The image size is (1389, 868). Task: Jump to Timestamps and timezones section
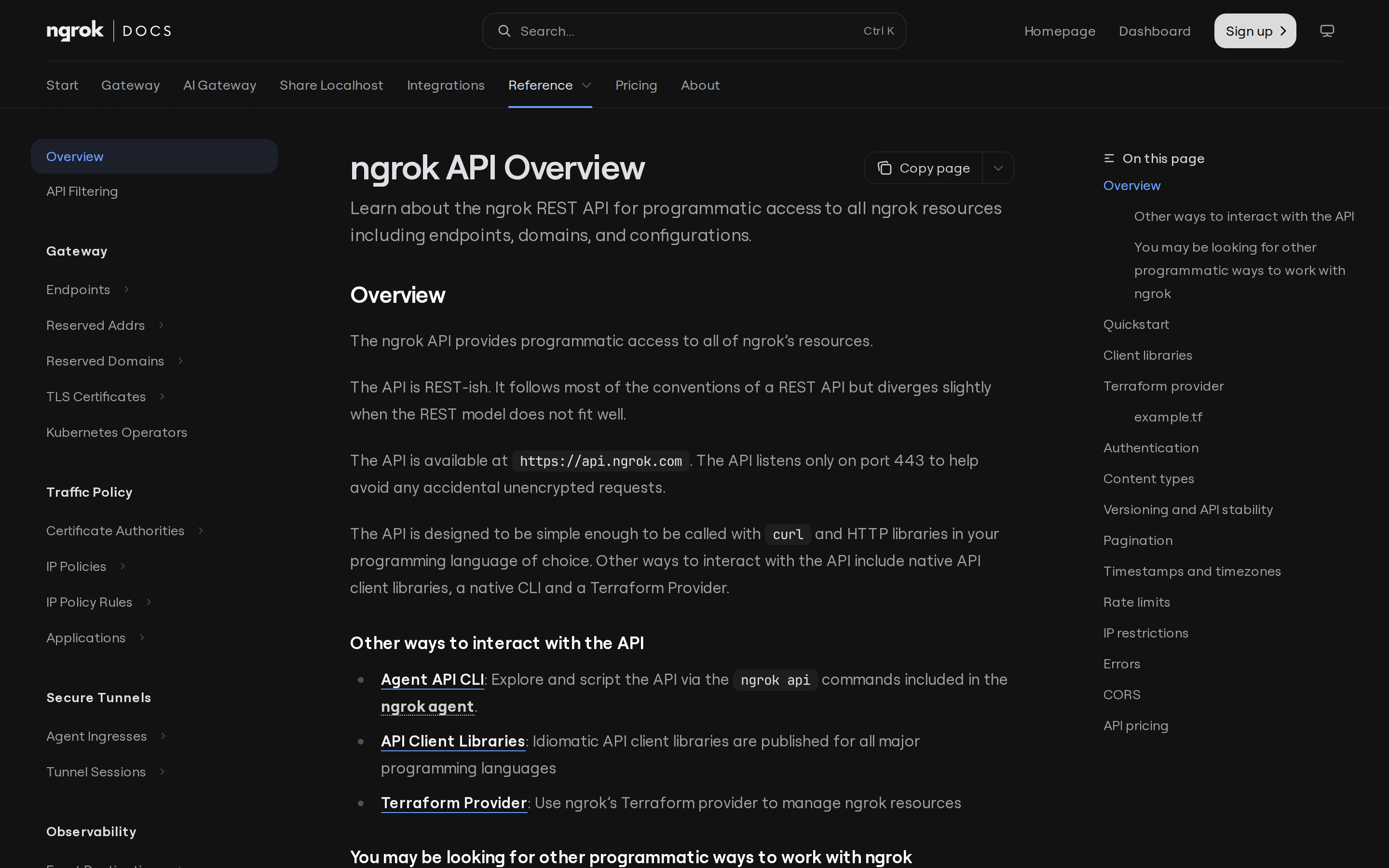[1192, 572]
